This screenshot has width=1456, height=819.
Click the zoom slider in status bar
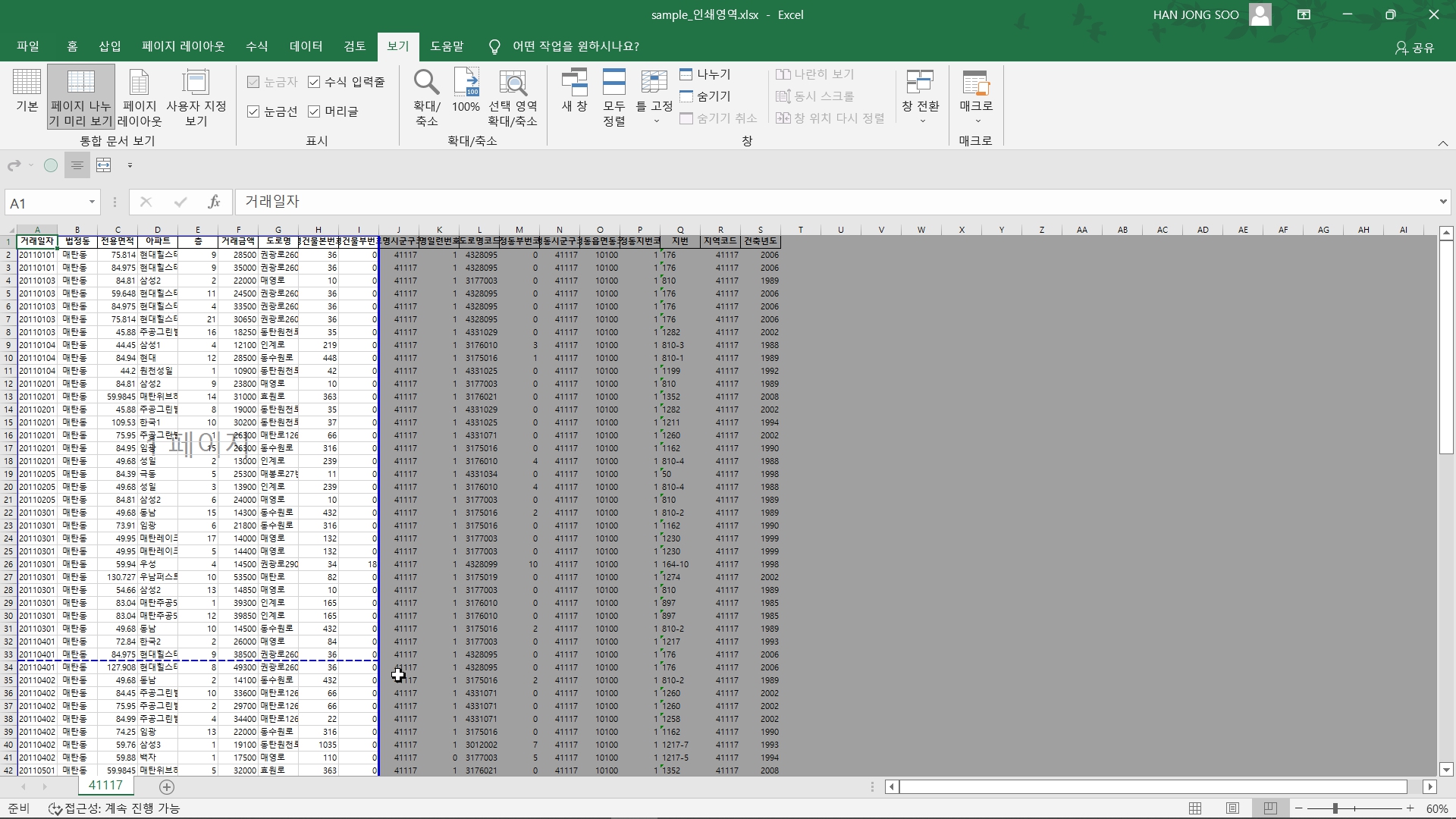pos(1335,808)
